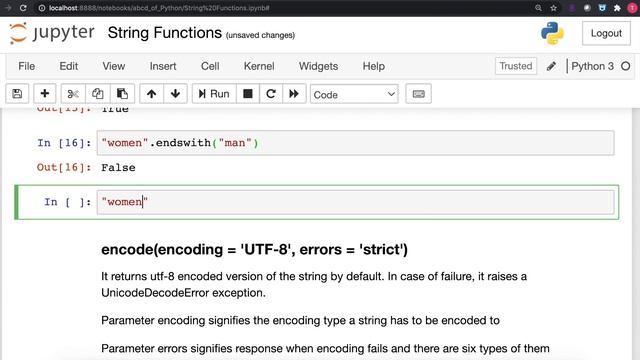
Task: Bookmark this page with star icon
Action: tap(553, 8)
